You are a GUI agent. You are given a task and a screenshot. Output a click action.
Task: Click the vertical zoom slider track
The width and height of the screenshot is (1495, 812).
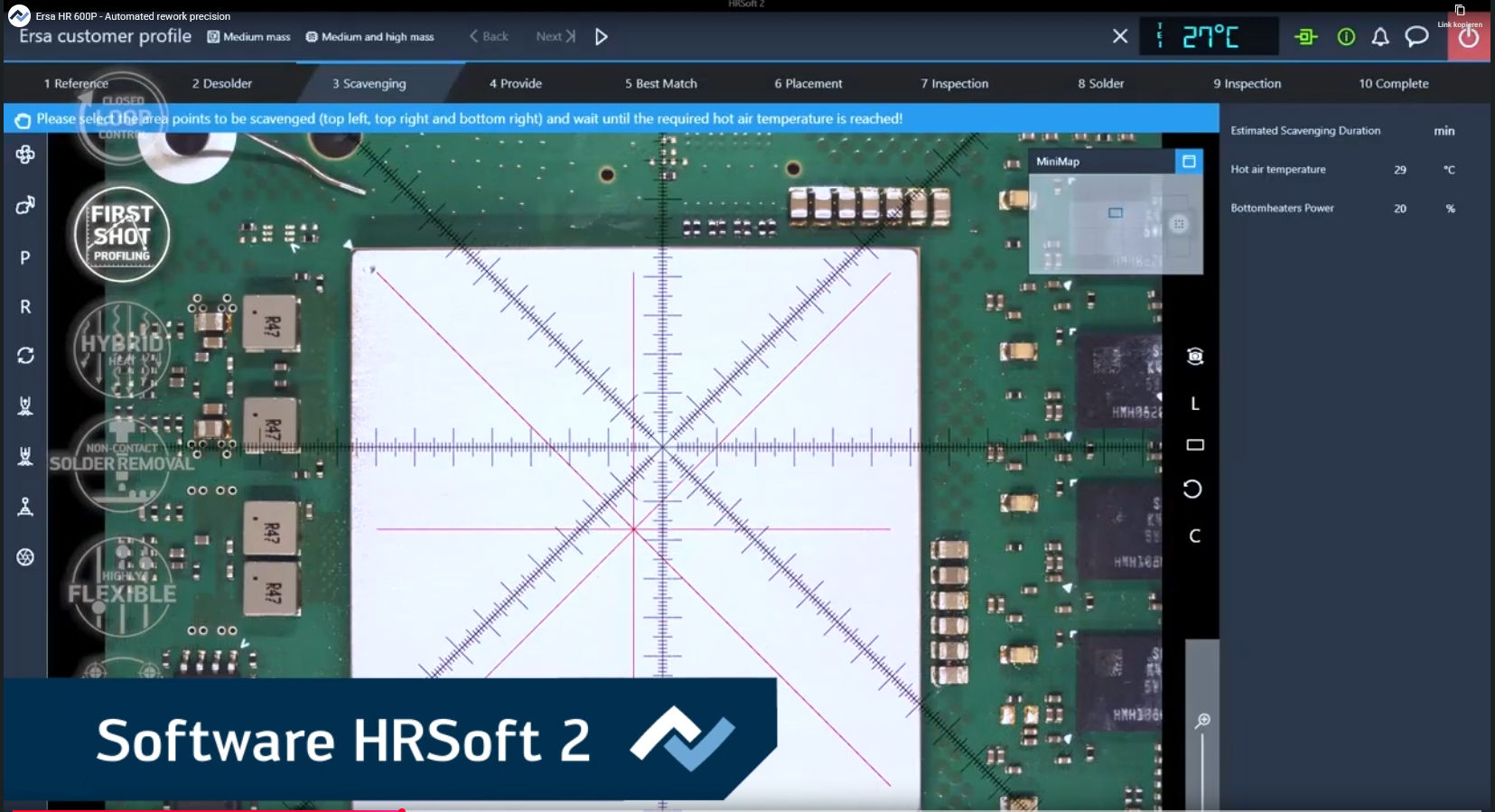(x=1202, y=768)
